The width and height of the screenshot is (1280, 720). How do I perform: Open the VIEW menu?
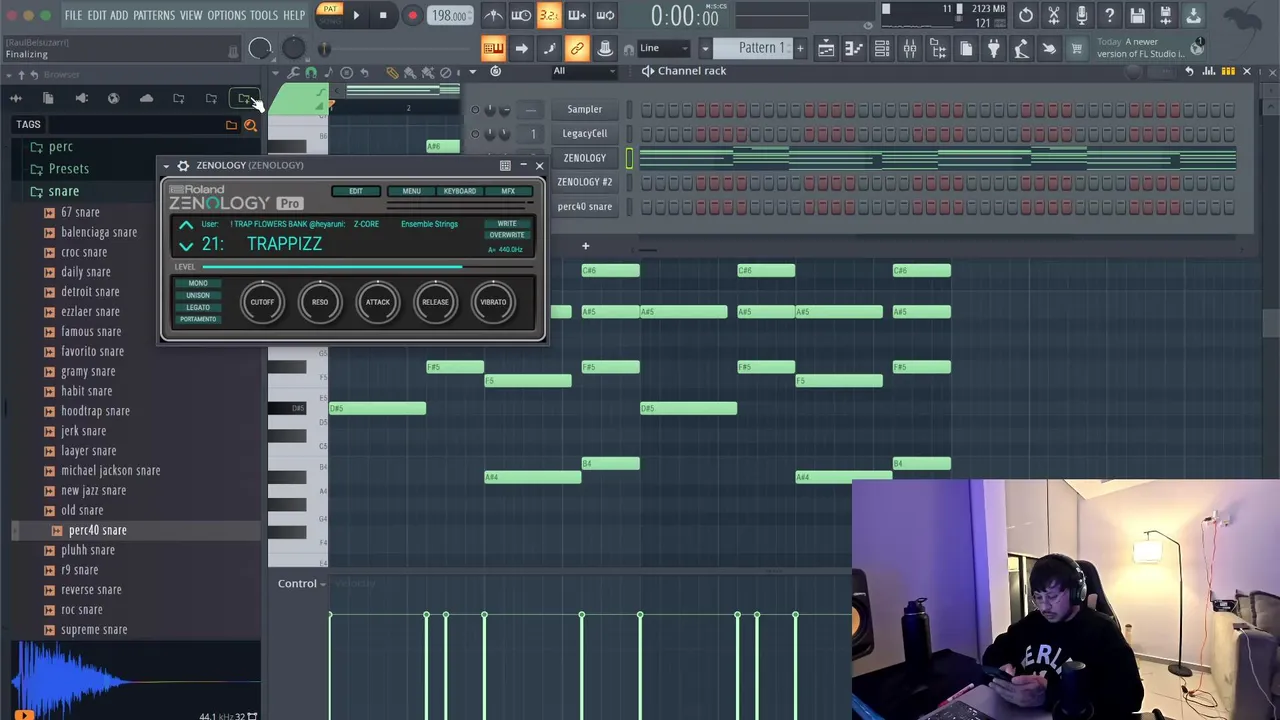191,15
